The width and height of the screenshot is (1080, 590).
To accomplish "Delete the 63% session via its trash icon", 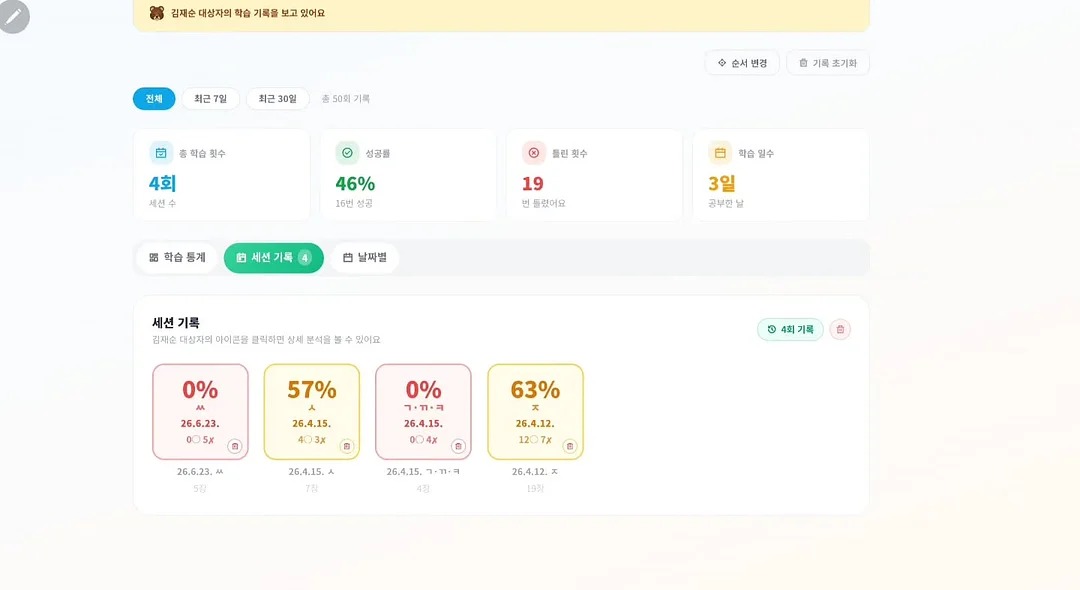I will click(x=570, y=446).
